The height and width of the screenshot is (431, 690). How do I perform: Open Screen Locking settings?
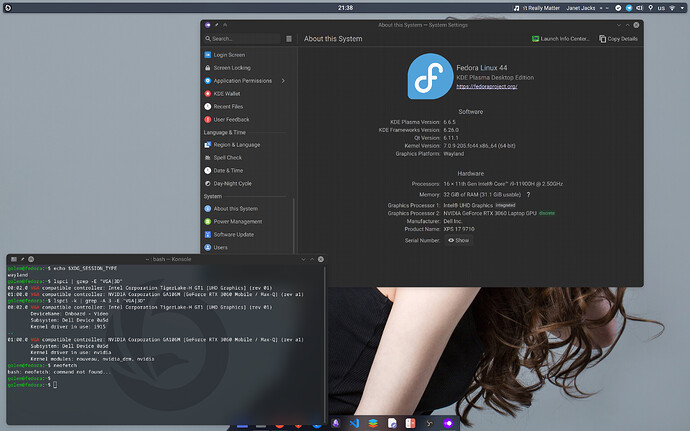[246, 68]
